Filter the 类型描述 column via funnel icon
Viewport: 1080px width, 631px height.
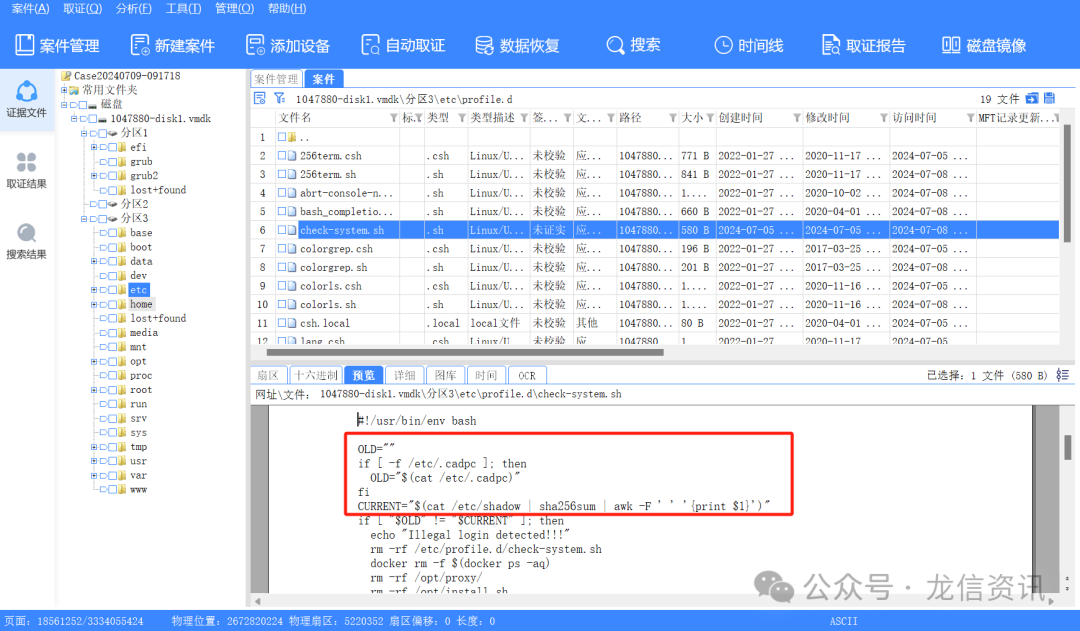(523, 118)
